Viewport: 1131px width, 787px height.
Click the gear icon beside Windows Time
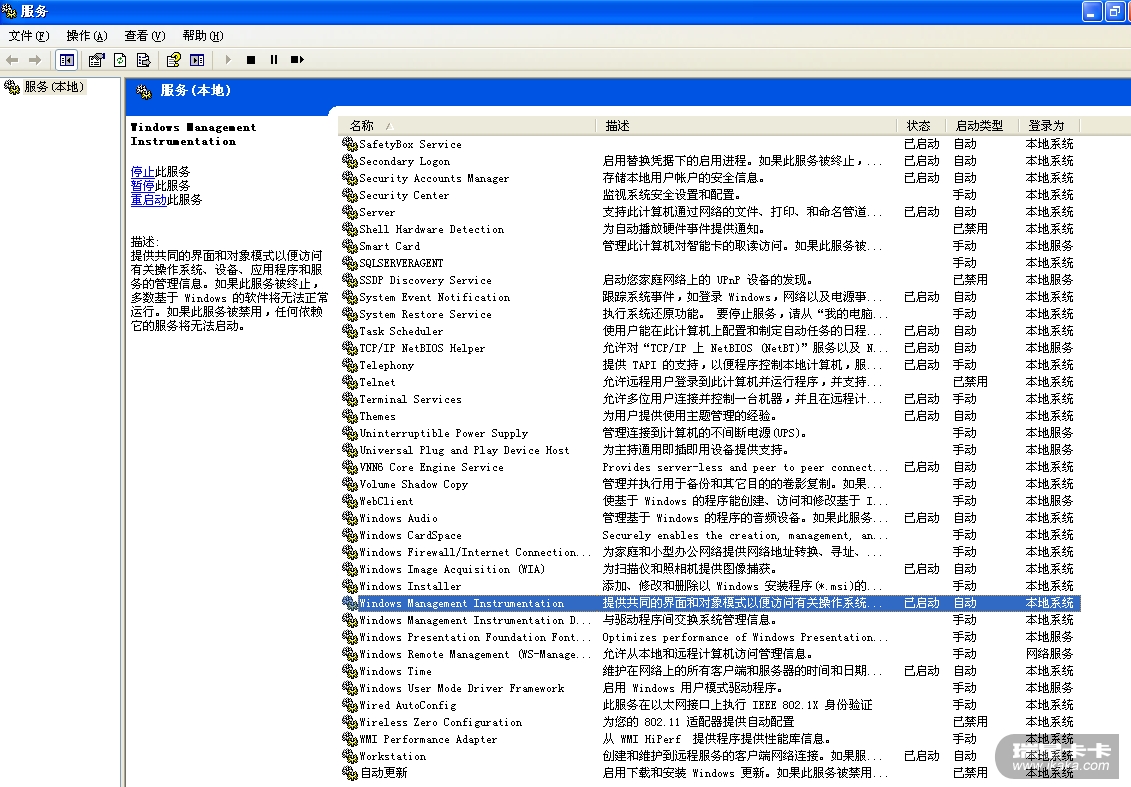(350, 671)
